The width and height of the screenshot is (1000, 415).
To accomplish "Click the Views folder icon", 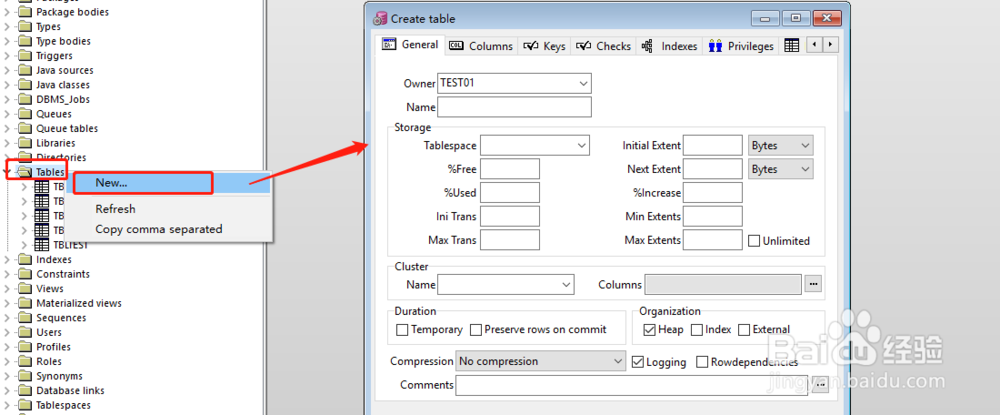I will (x=25, y=289).
